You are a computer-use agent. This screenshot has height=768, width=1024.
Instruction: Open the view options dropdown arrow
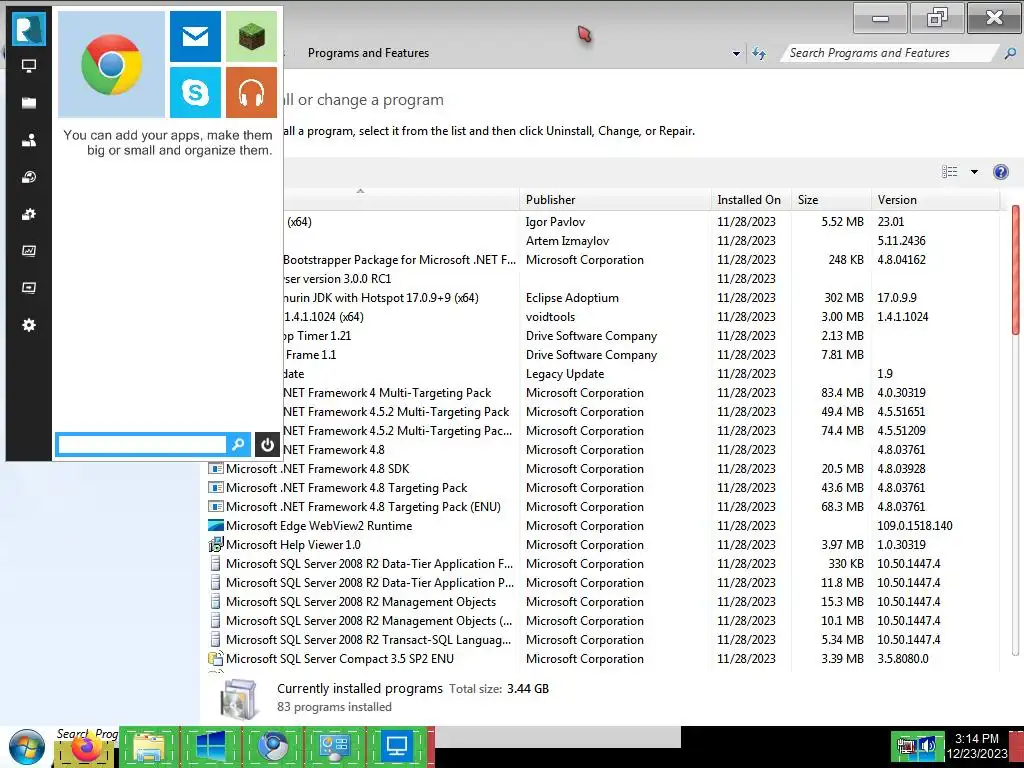[x=974, y=172]
